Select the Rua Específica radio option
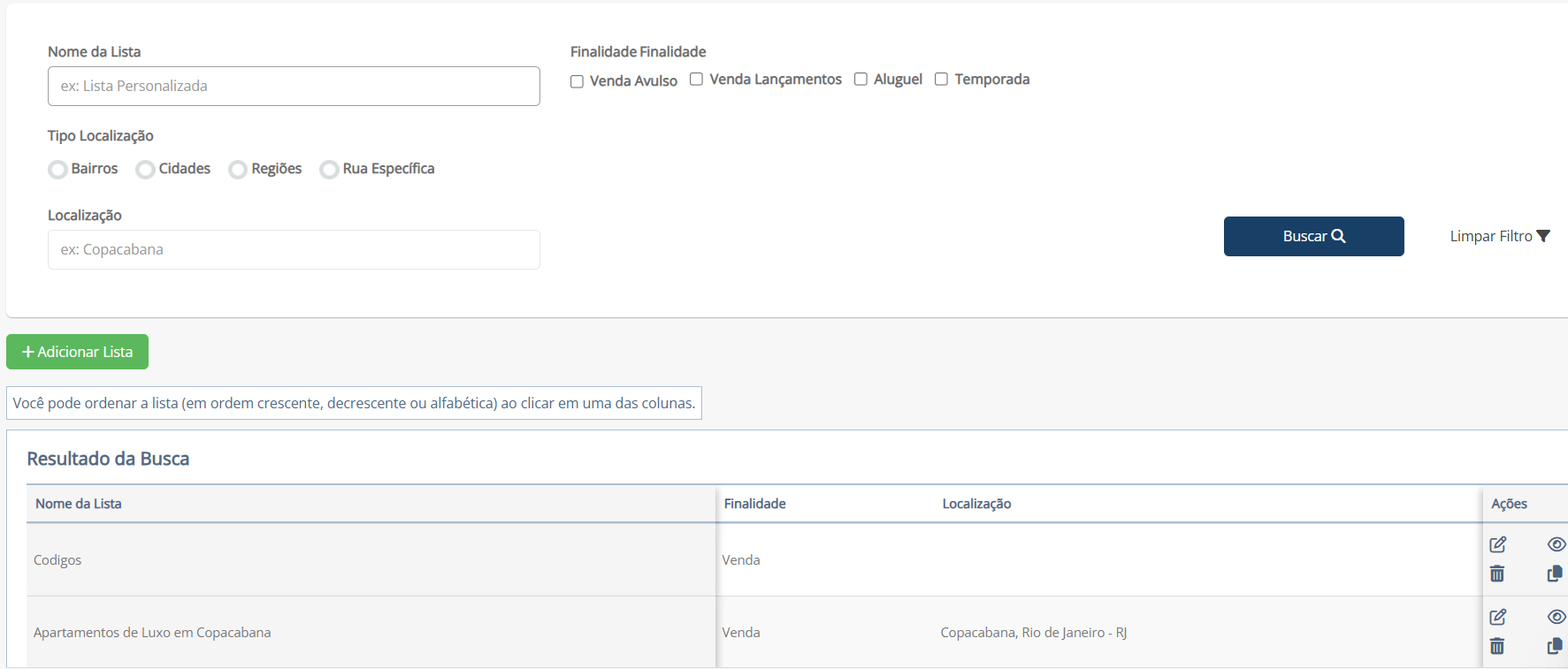1568x669 pixels. tap(330, 170)
